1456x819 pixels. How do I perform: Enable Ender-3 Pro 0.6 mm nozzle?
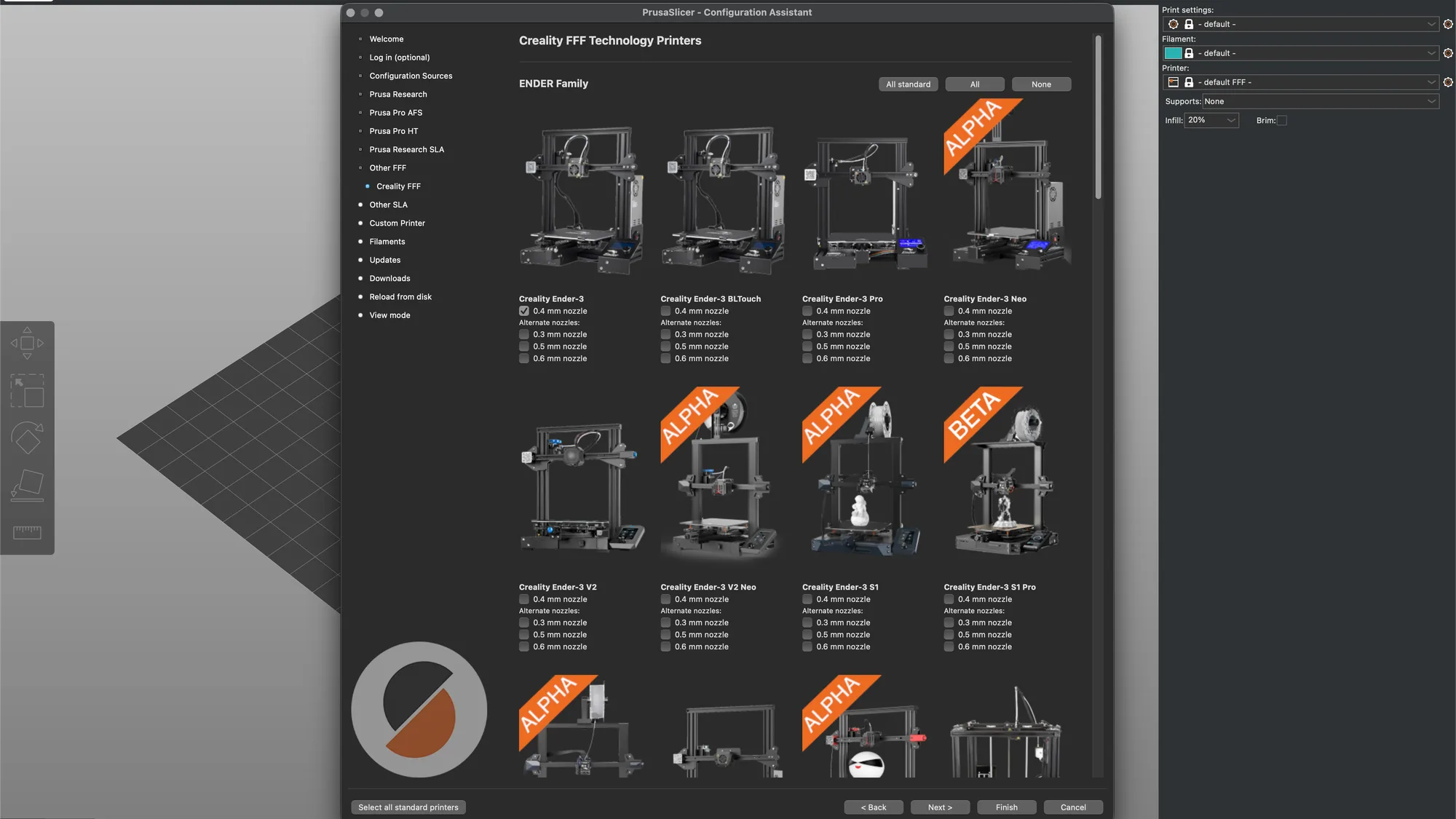coord(807,358)
